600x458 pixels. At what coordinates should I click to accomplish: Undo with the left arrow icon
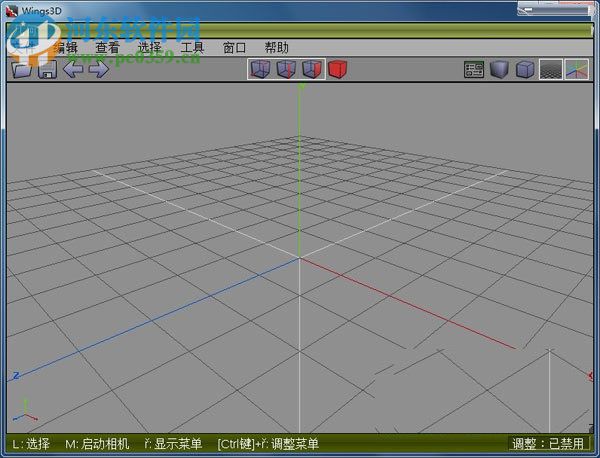coord(73,70)
